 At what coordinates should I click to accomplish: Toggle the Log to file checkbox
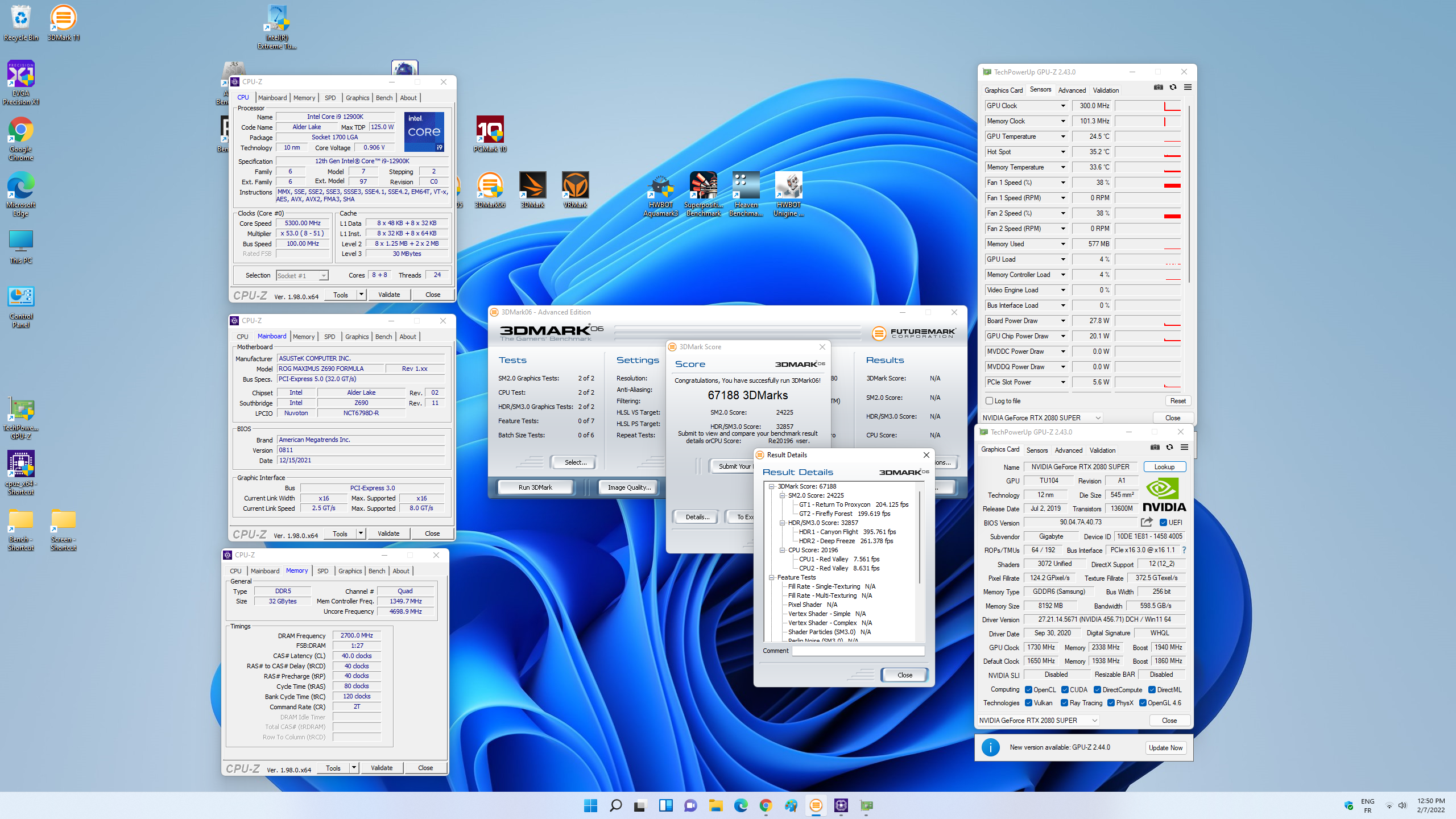point(989,401)
